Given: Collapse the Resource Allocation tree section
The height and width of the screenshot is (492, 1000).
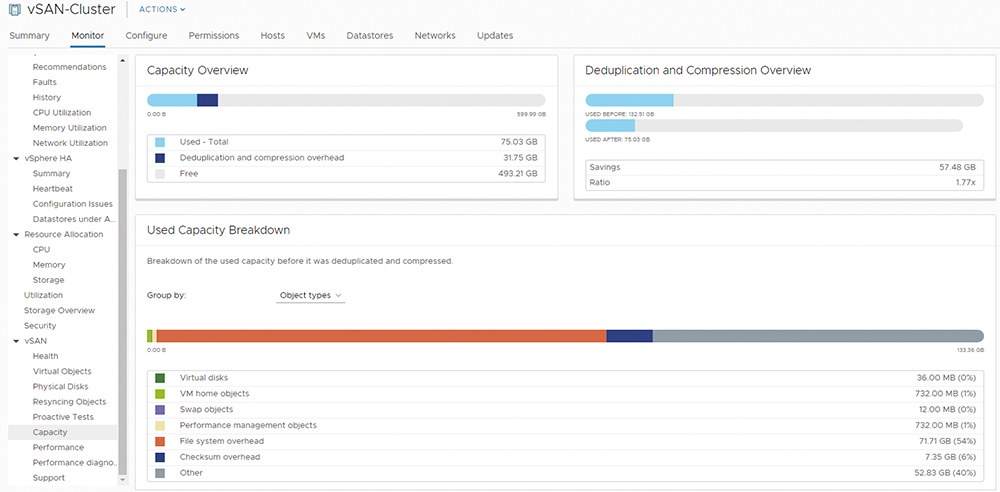Looking at the screenshot, I should click(x=16, y=234).
